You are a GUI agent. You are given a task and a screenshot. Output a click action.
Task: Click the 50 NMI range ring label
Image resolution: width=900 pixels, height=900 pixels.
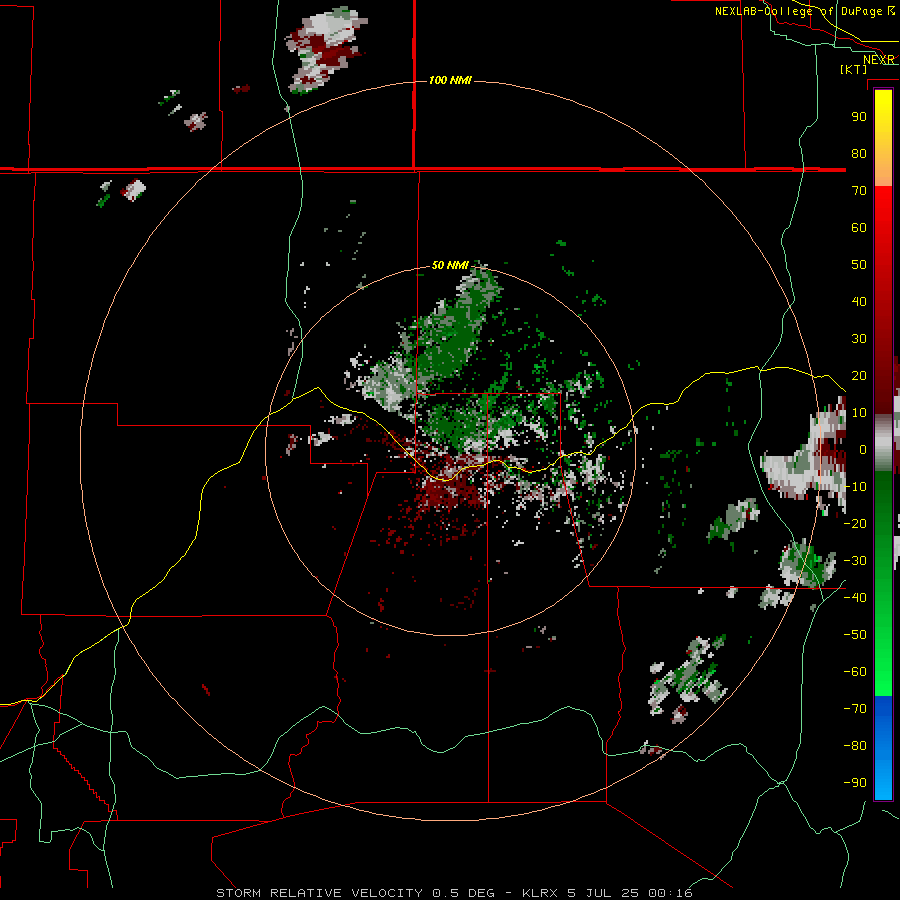(x=450, y=265)
